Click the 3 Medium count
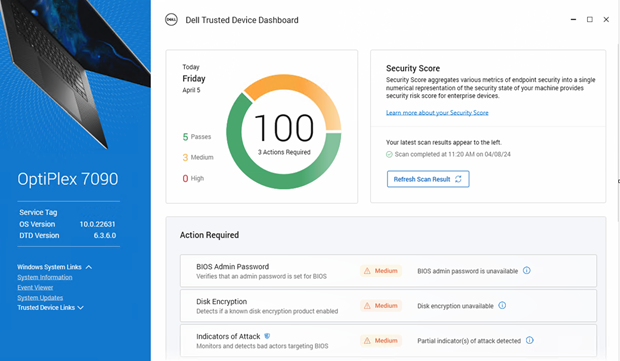 point(198,157)
